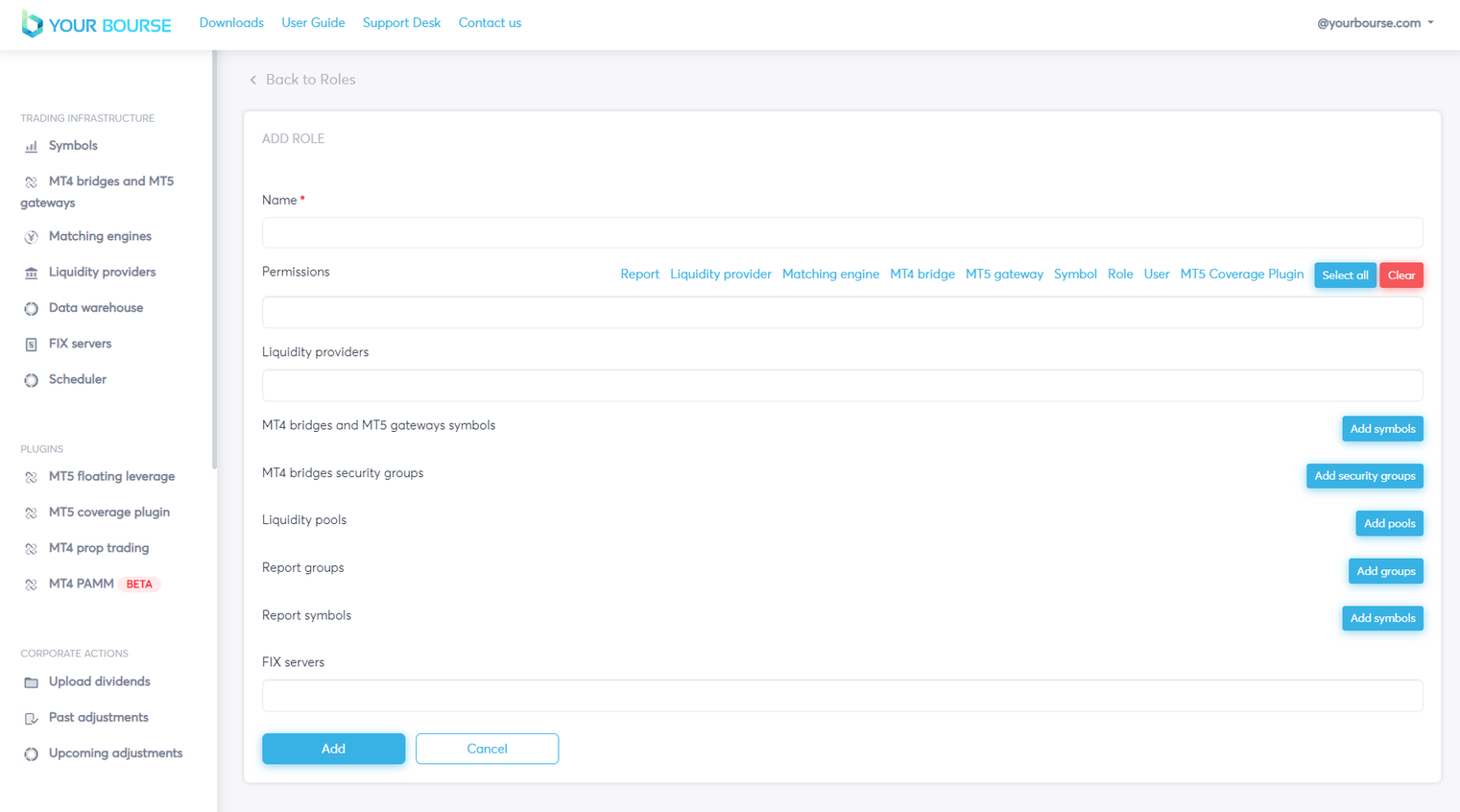Open MT5 coverage plugin in the sidebar
This screenshot has height=812, width=1460.
(109, 513)
